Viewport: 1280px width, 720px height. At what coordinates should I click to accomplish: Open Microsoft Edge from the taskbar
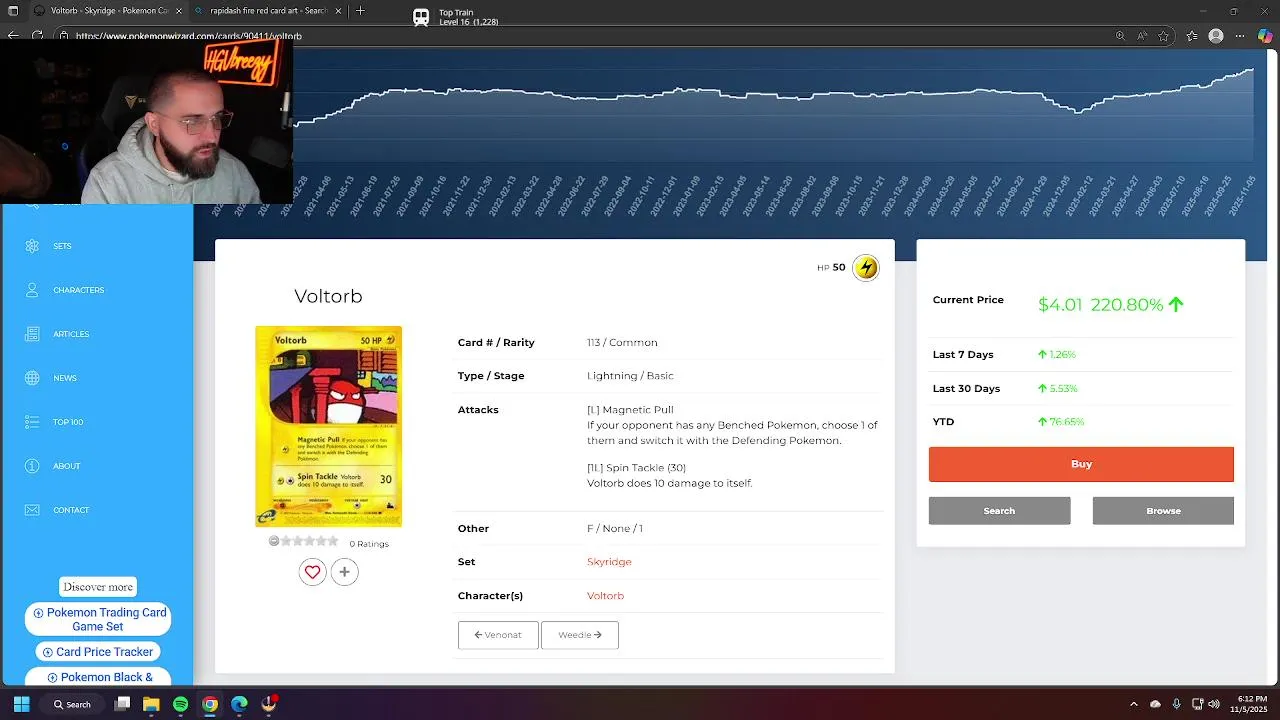click(239, 704)
